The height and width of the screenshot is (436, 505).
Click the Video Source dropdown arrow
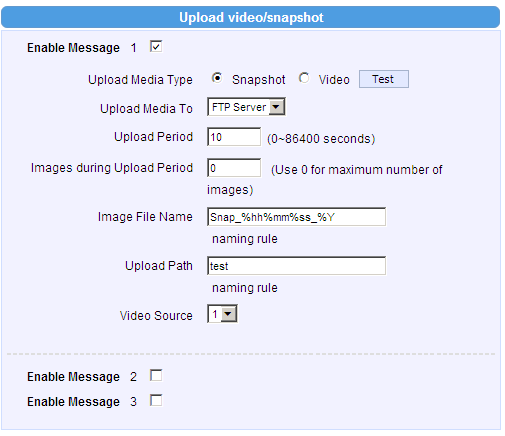tap(228, 314)
